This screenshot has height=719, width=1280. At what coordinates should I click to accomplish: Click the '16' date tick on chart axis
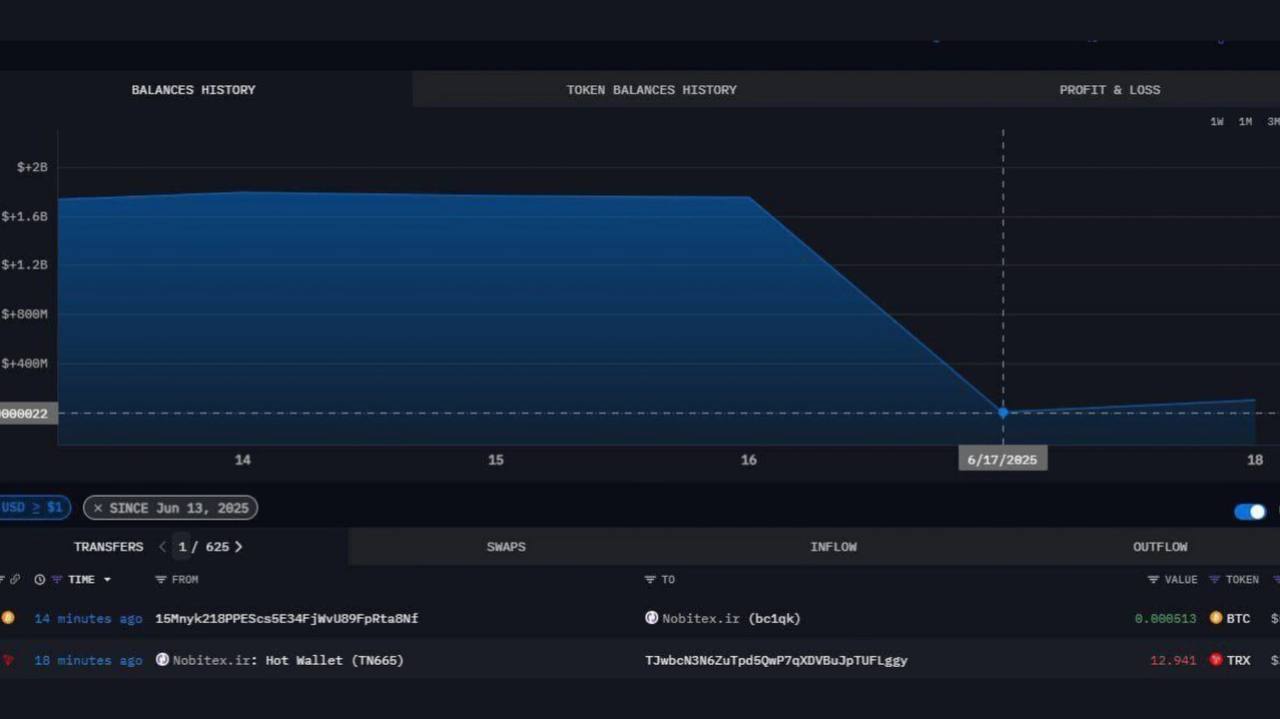pyautogui.click(x=749, y=460)
